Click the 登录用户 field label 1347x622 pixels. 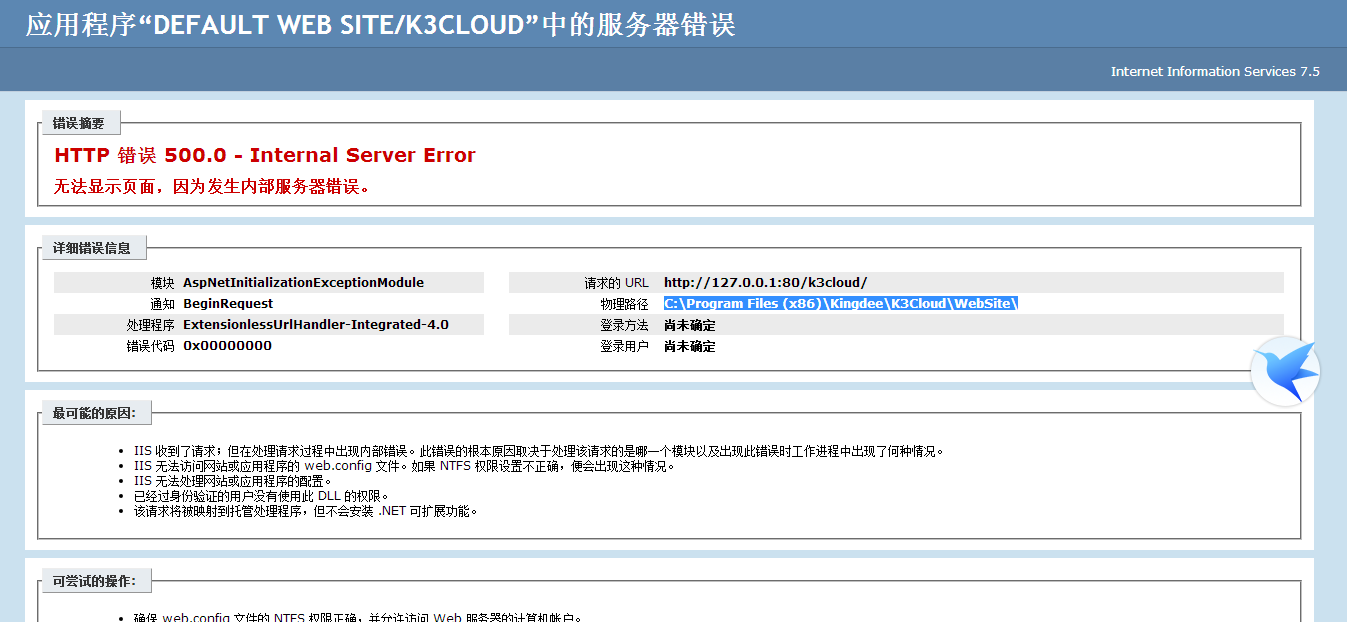624,346
